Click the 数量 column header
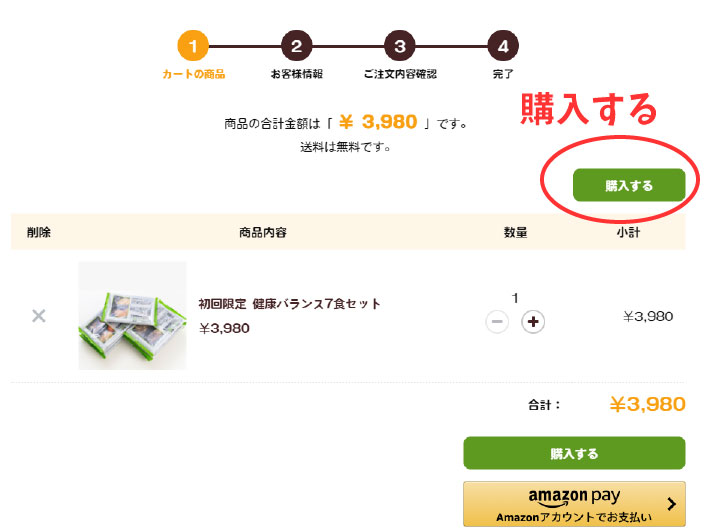The image size is (704, 530). [x=515, y=232]
